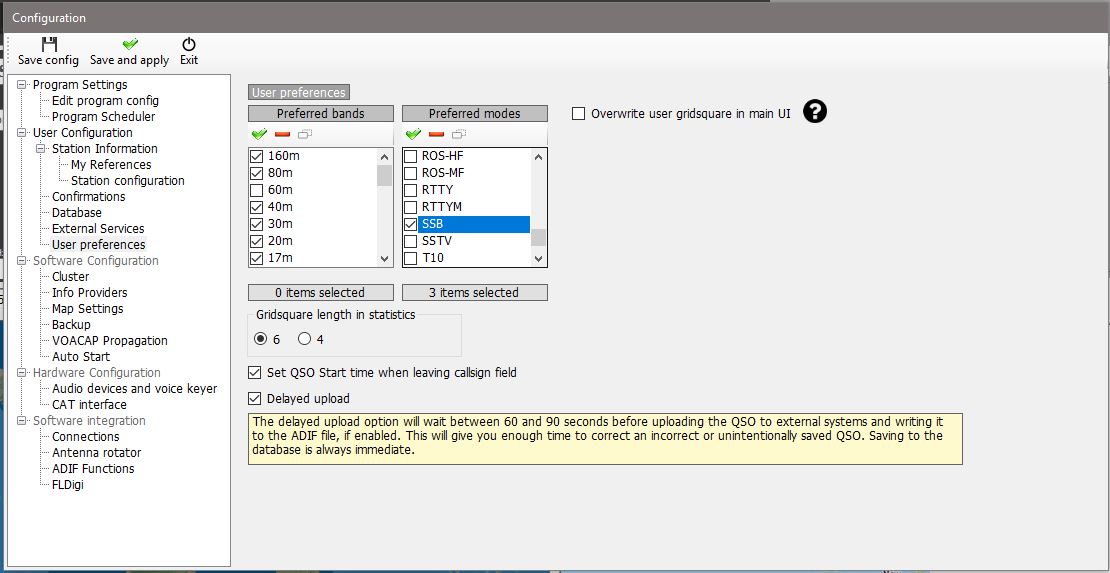The width and height of the screenshot is (1110, 573).
Task: Collapse the Program Settings tree node
Action: coord(23,85)
